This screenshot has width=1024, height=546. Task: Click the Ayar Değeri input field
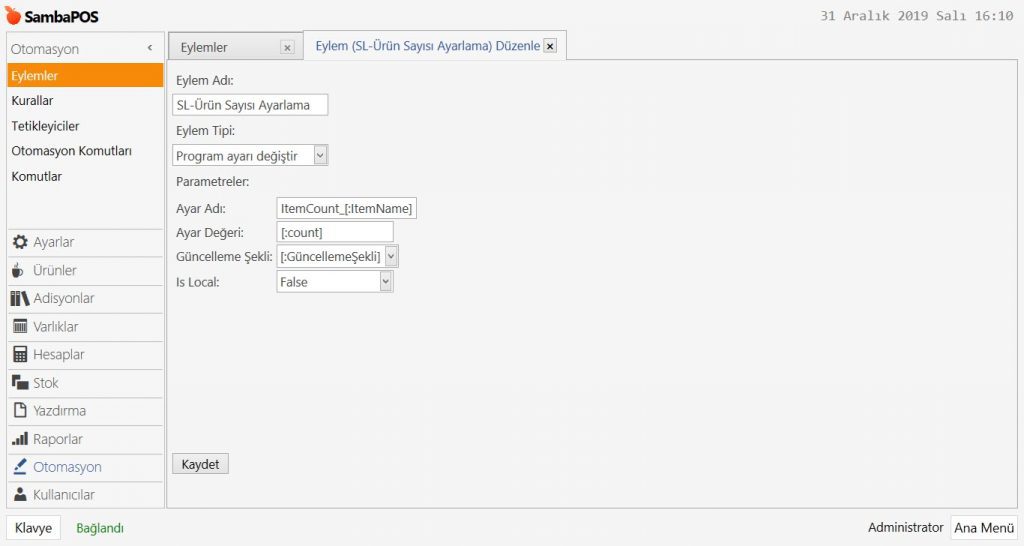coord(334,232)
